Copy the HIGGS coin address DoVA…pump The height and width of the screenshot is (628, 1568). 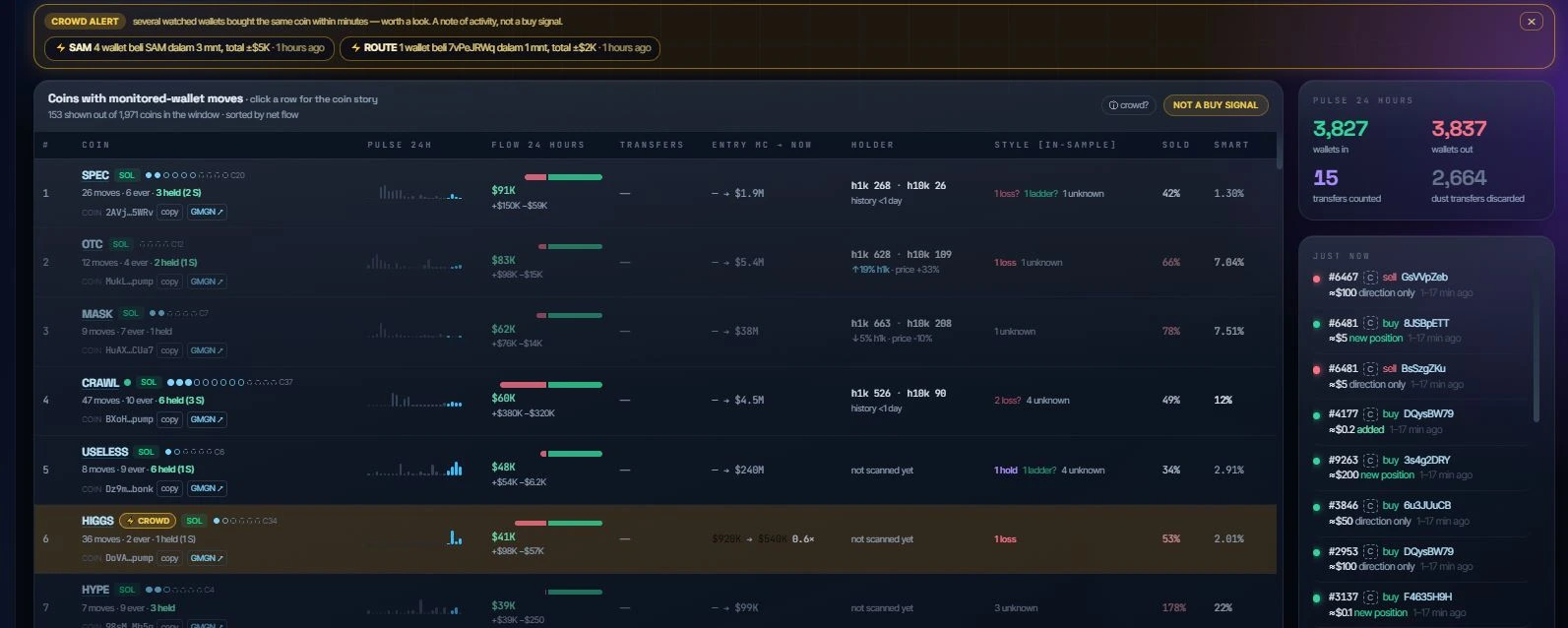pos(170,558)
